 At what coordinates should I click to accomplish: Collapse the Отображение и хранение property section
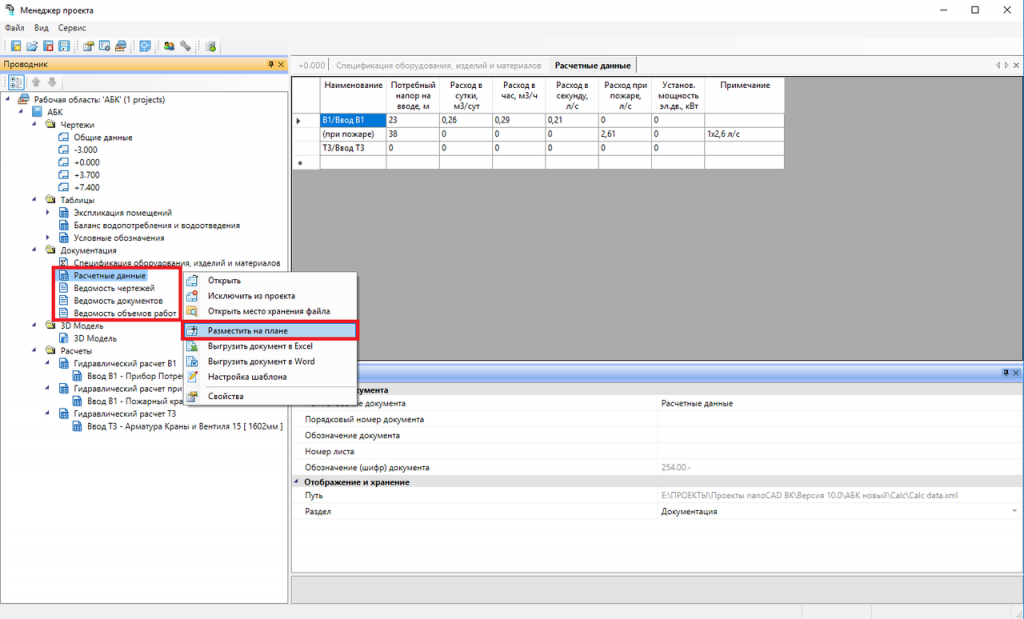296,482
